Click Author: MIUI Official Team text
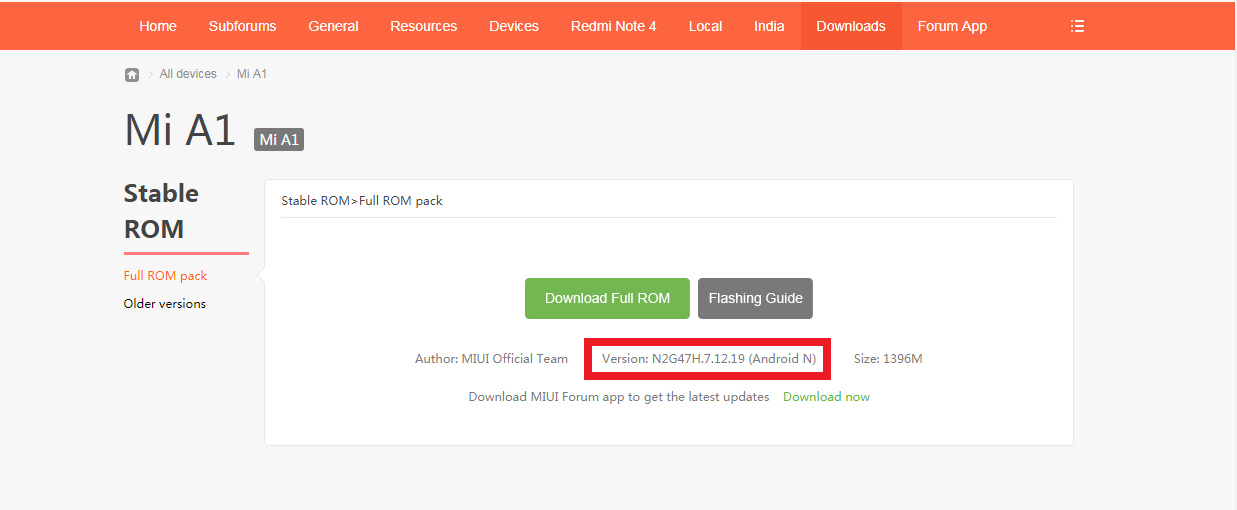Screen dimensions: 1237x510 491,359
